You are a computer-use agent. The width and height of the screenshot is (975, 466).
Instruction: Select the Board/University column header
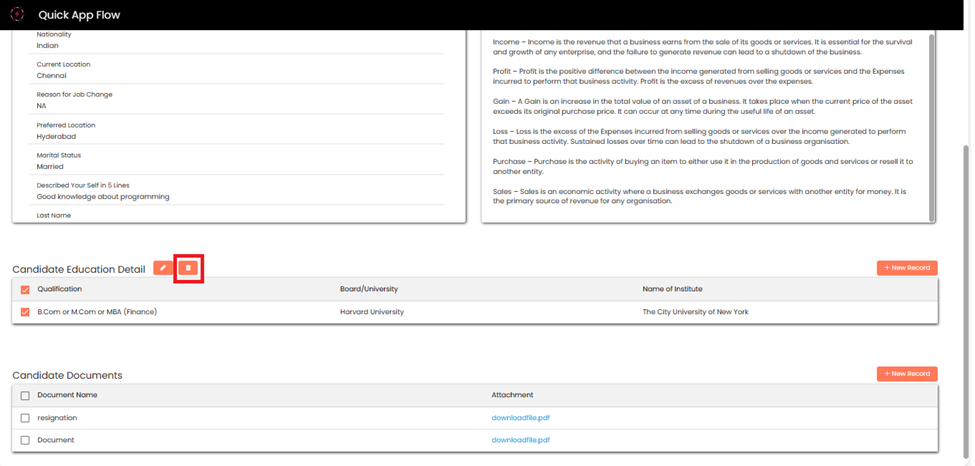coord(369,289)
